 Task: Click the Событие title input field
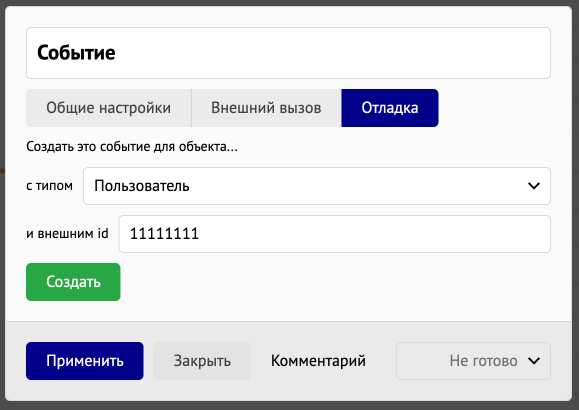click(x=288, y=53)
